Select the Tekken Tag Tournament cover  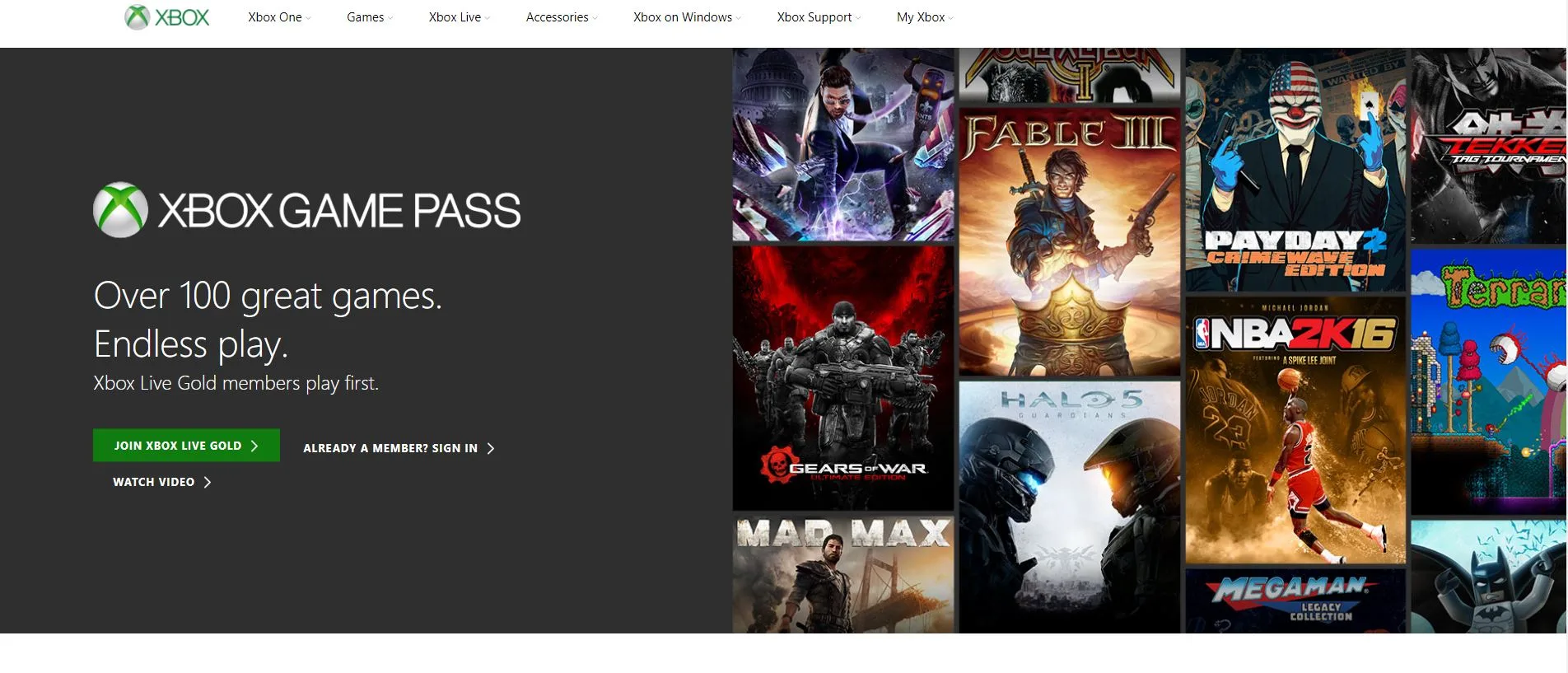[x=1488, y=145]
